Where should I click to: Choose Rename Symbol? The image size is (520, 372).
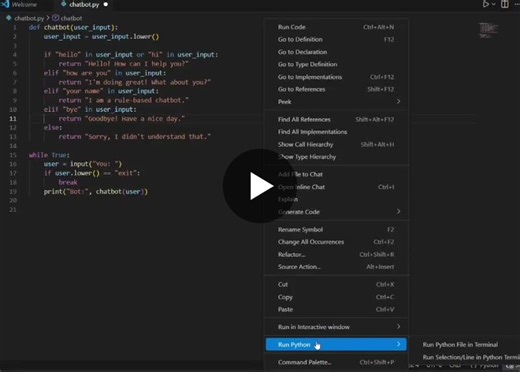tap(336, 230)
